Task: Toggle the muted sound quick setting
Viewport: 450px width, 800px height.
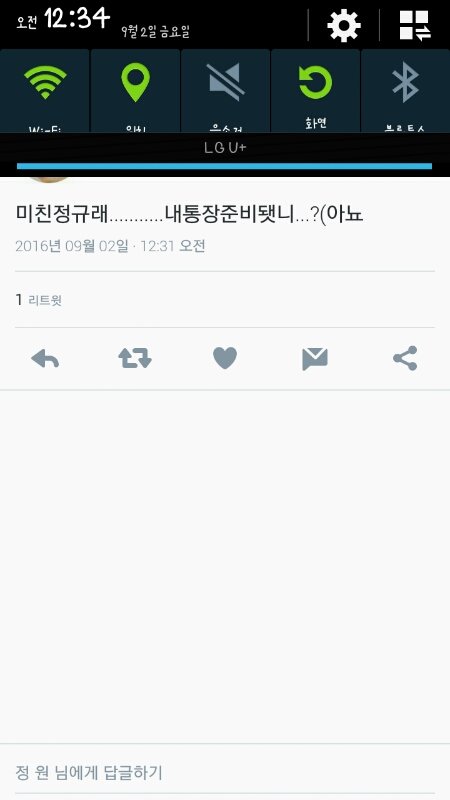Action: point(226,91)
